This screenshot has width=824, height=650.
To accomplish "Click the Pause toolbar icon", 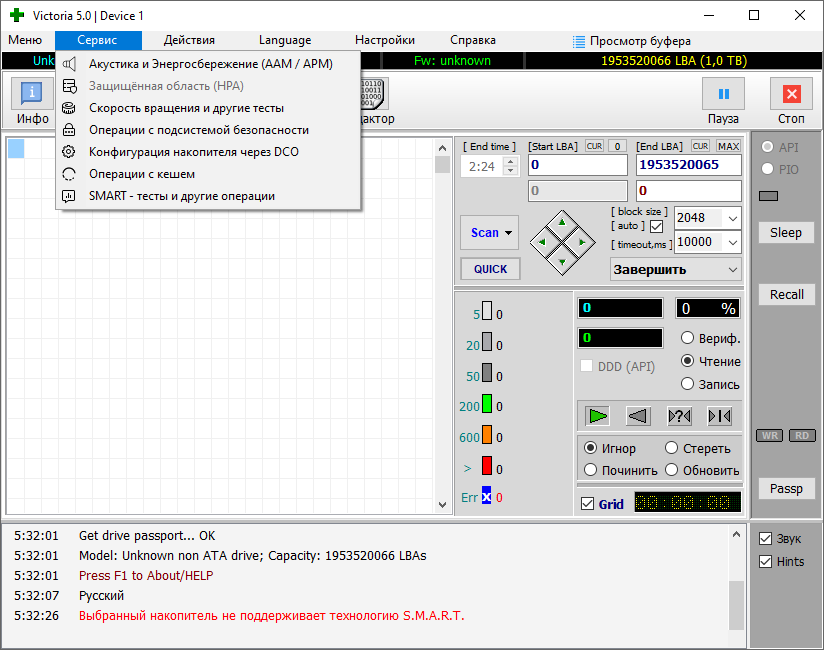I will pyautogui.click(x=723, y=94).
